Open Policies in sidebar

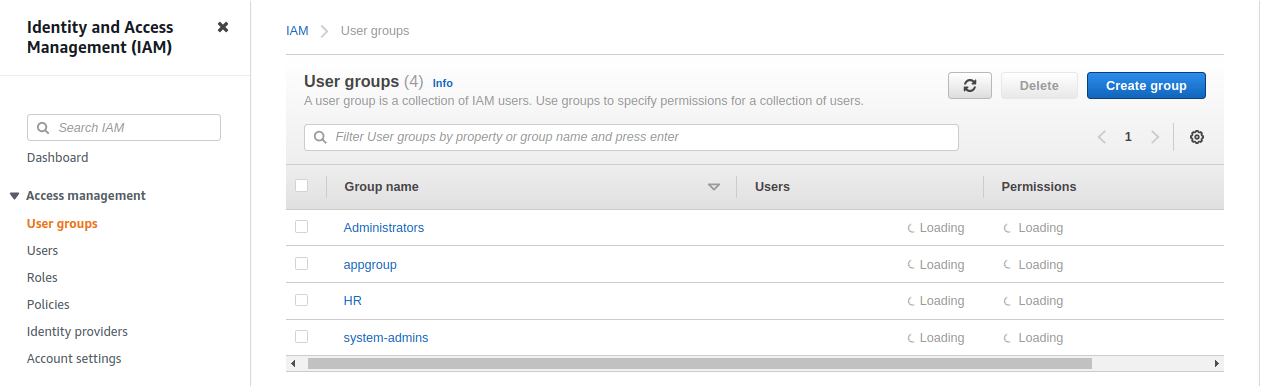(48, 305)
